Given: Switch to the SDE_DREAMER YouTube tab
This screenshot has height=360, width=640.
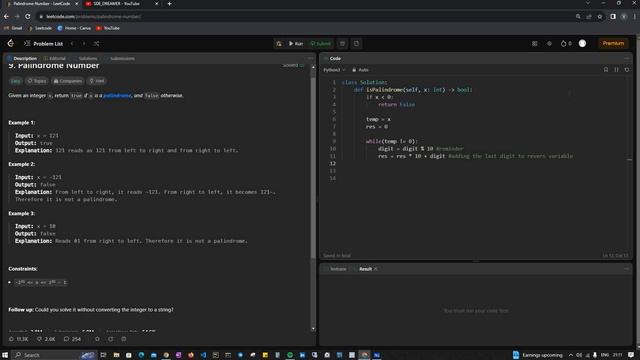Looking at the screenshot, I should pos(121,4).
